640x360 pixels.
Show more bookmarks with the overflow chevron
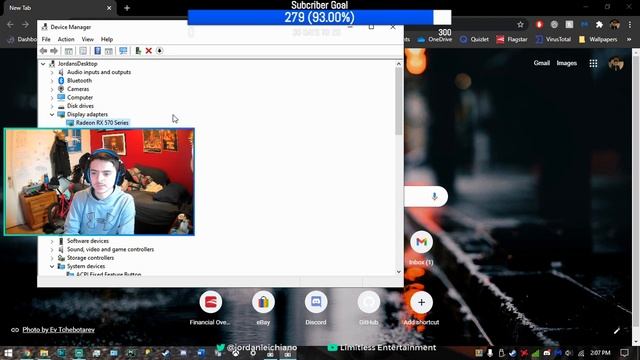(x=629, y=39)
